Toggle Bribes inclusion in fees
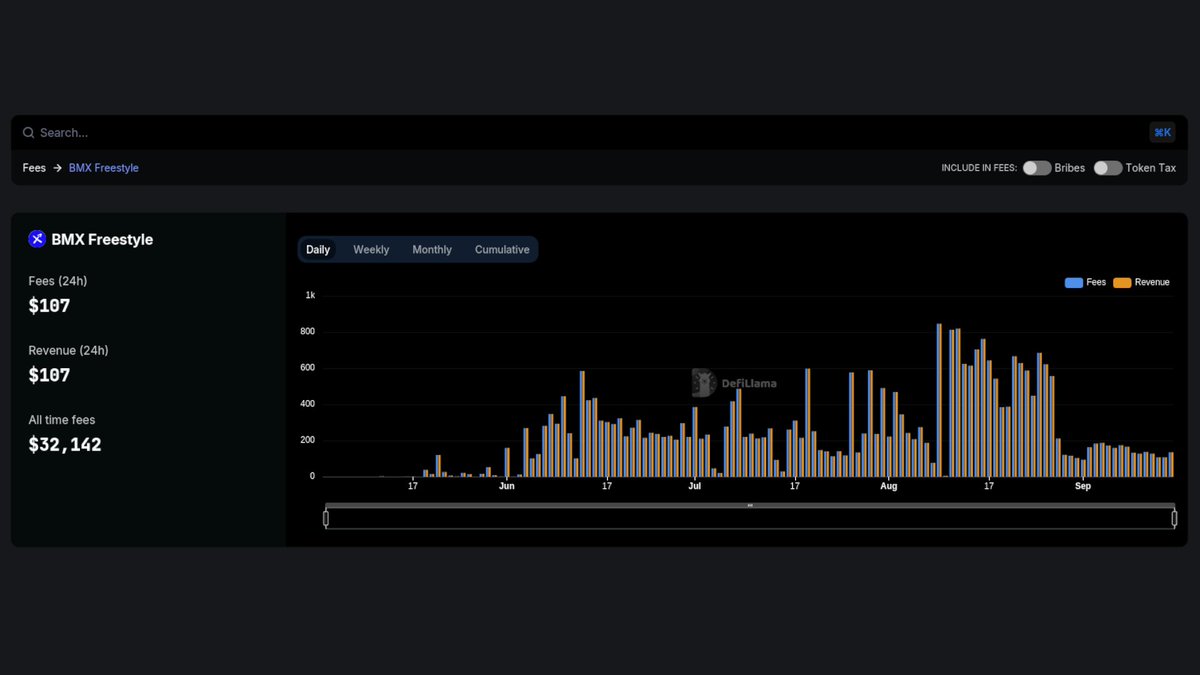 point(1037,168)
